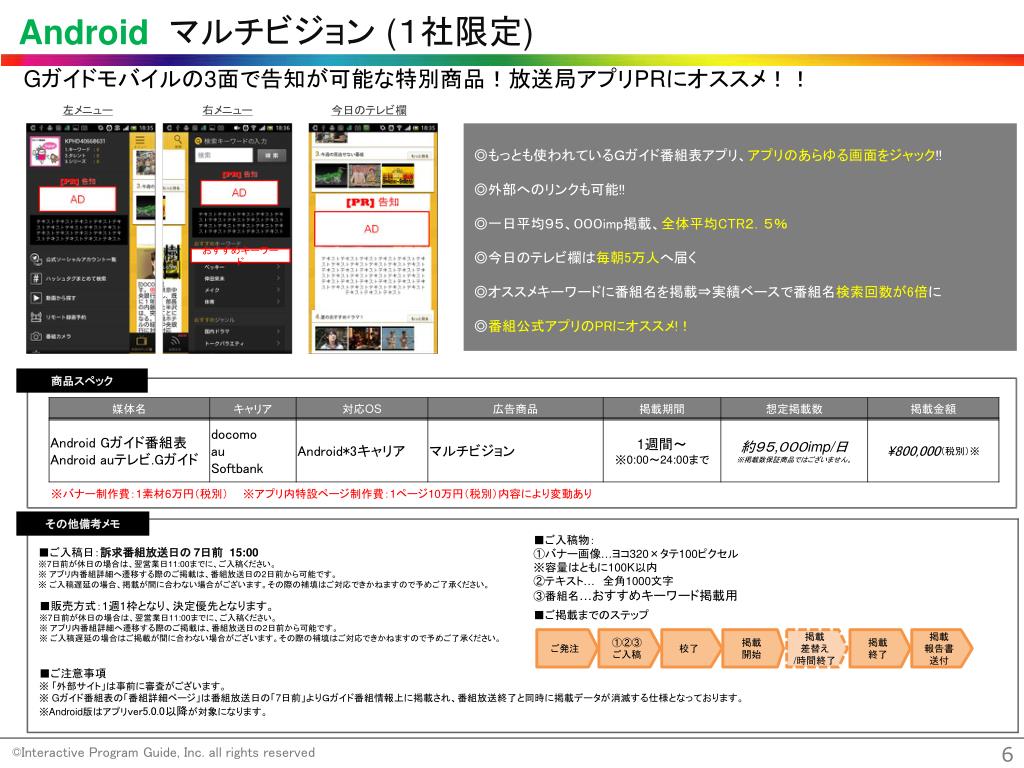This screenshot has height=768, width=1024.
Task: Click the 右メニュー label
Action: [227, 110]
